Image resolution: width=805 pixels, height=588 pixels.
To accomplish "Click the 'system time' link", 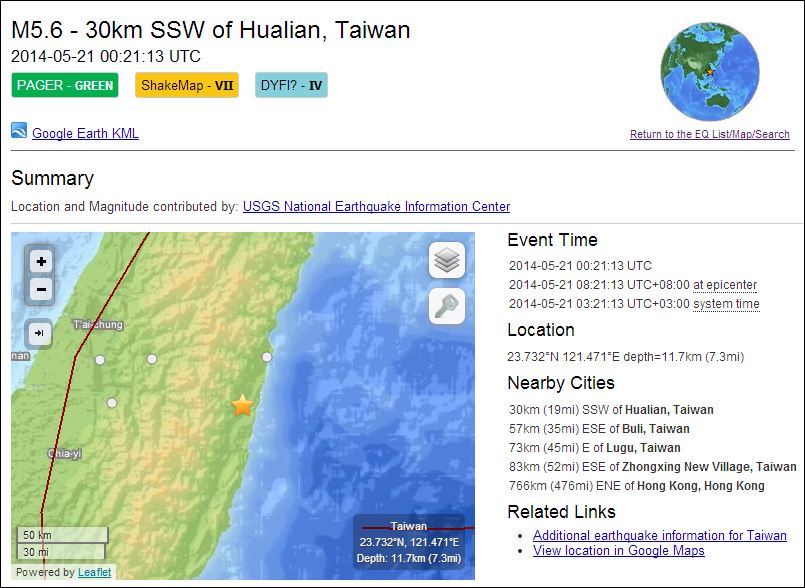I will click(726, 304).
